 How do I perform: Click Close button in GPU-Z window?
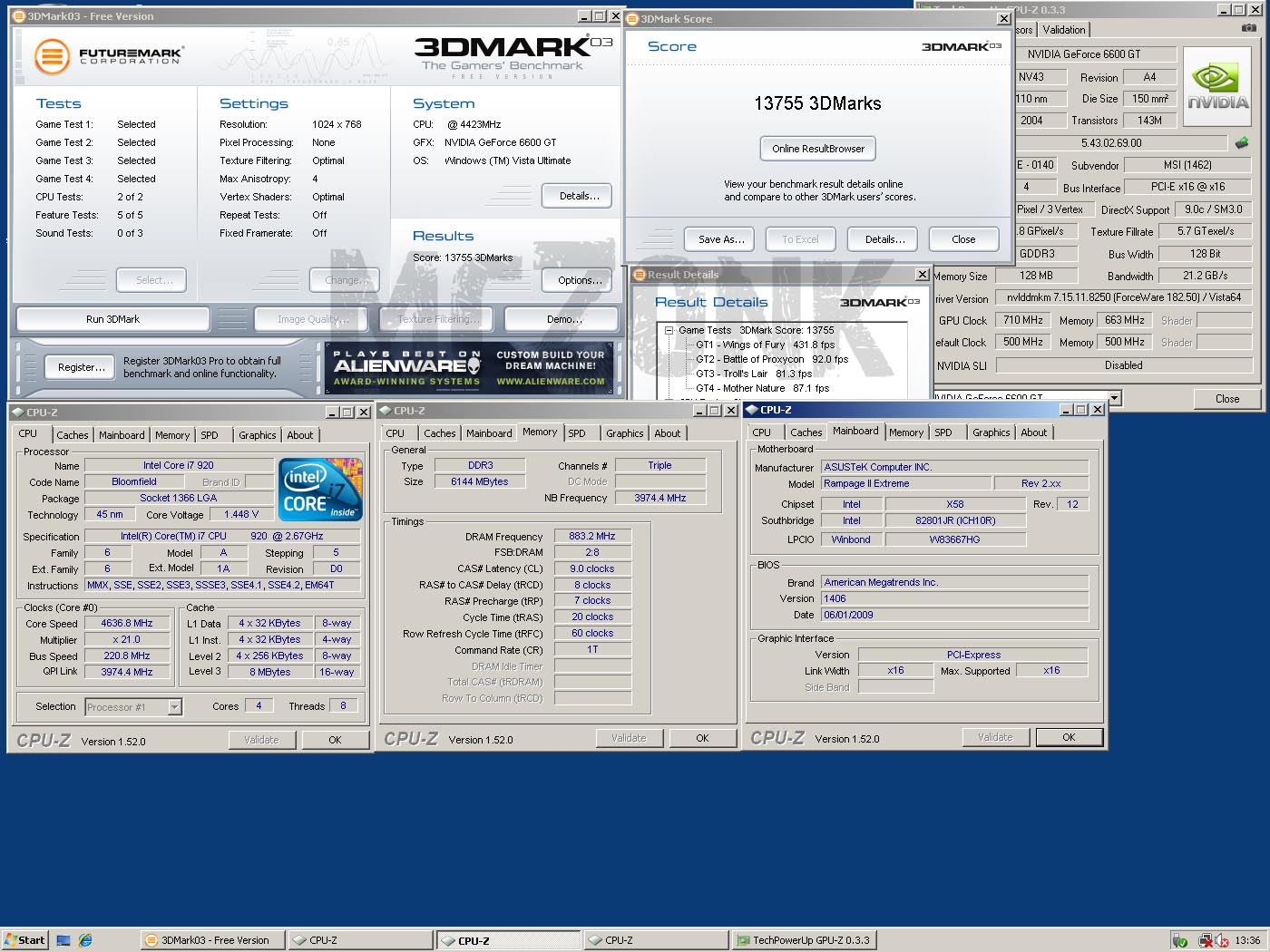(1227, 399)
